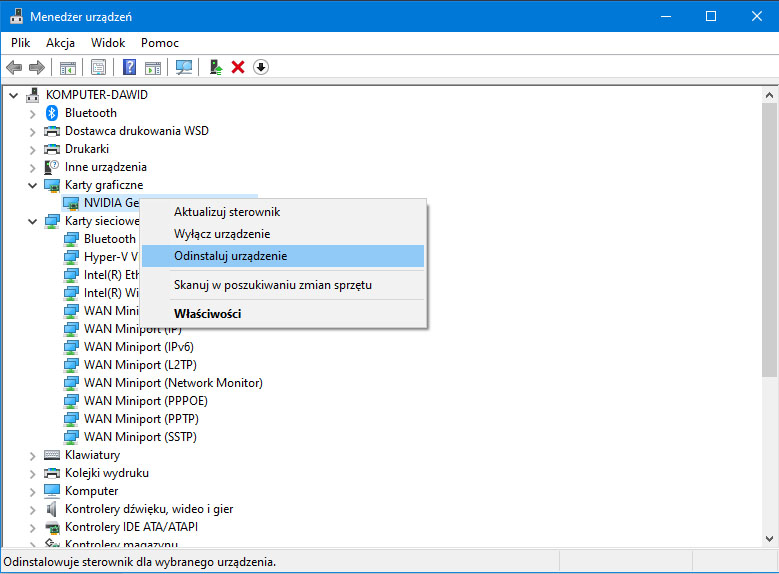Expand the Kontrolery dźwięku, wideo i gier category
Screen dimensions: 779x574
tap(32, 510)
